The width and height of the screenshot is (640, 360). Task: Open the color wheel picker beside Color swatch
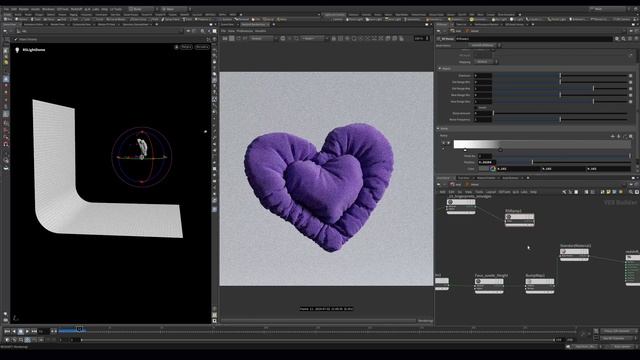pyautogui.click(x=493, y=169)
